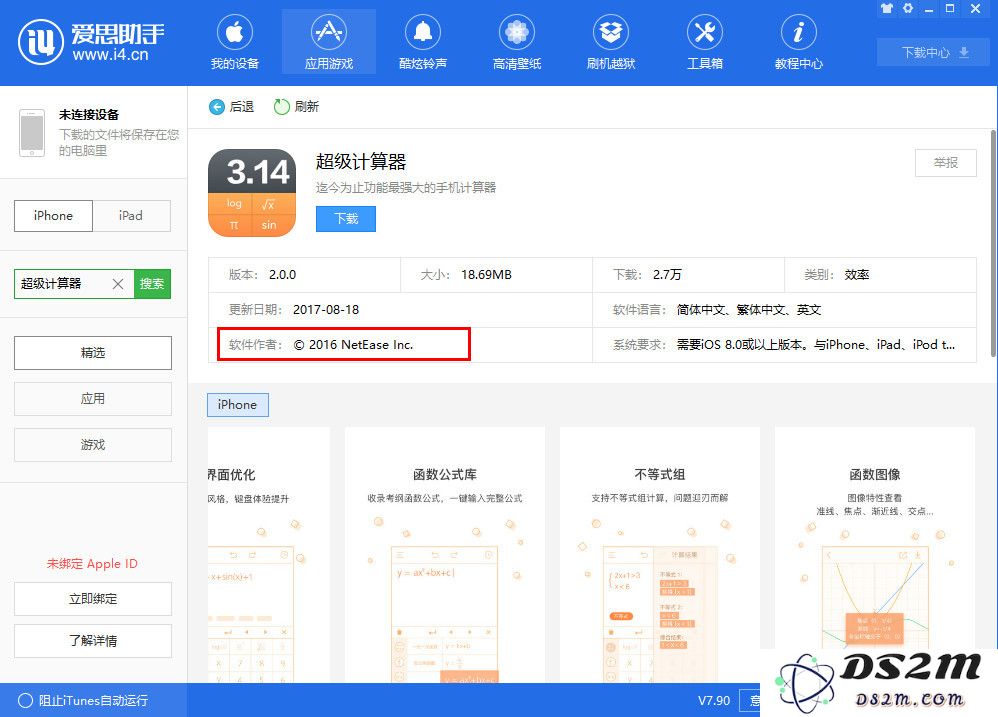Click the blue 下载 download button

coord(346,219)
